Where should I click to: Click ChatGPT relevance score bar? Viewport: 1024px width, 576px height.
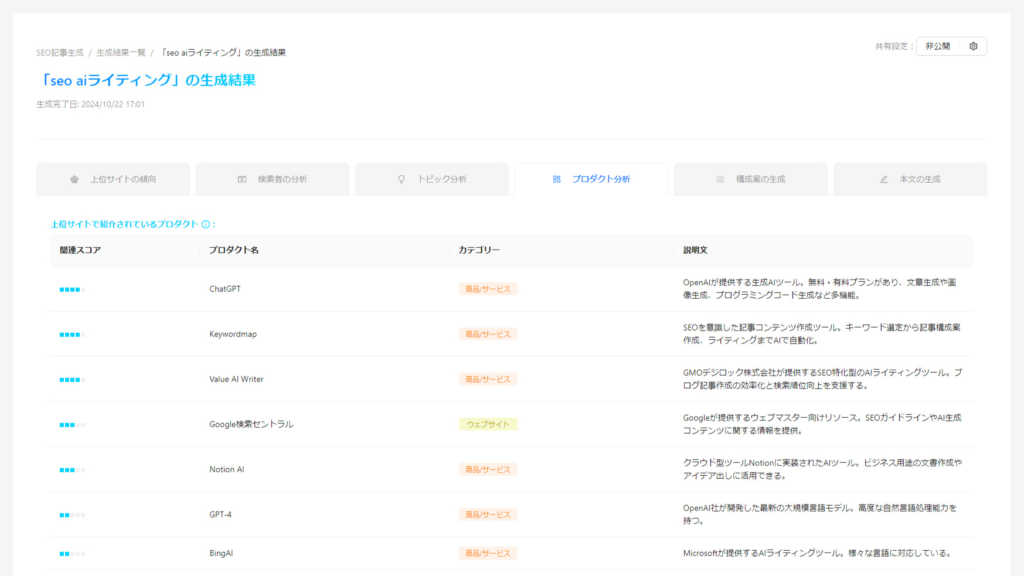tap(72, 289)
